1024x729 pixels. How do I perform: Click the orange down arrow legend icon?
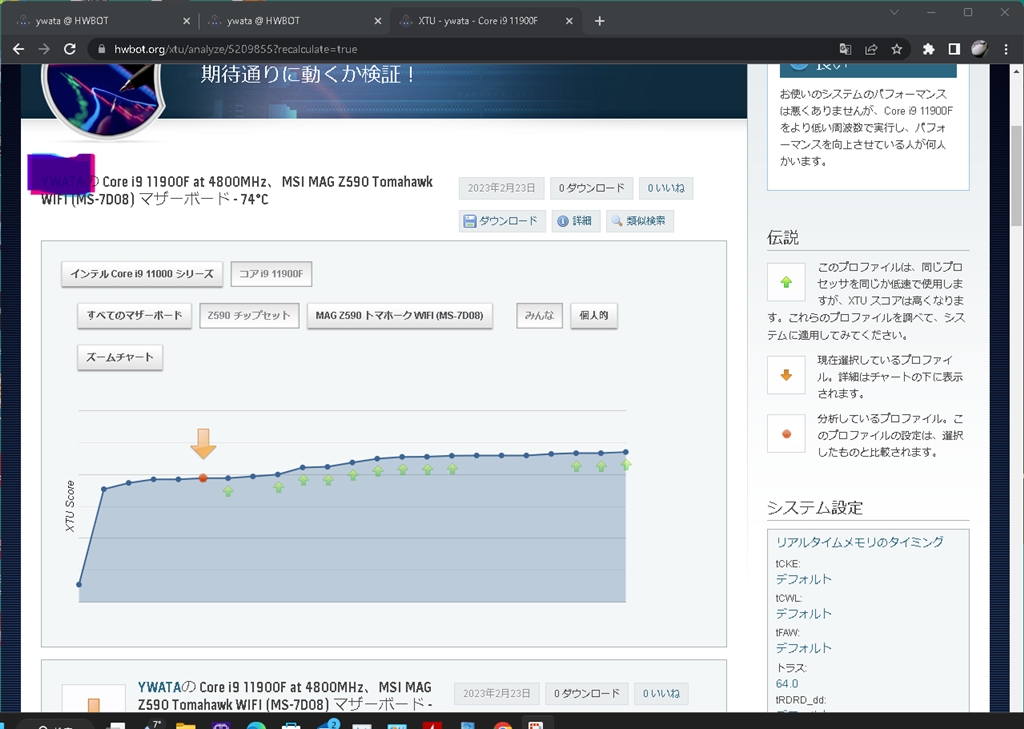point(786,375)
